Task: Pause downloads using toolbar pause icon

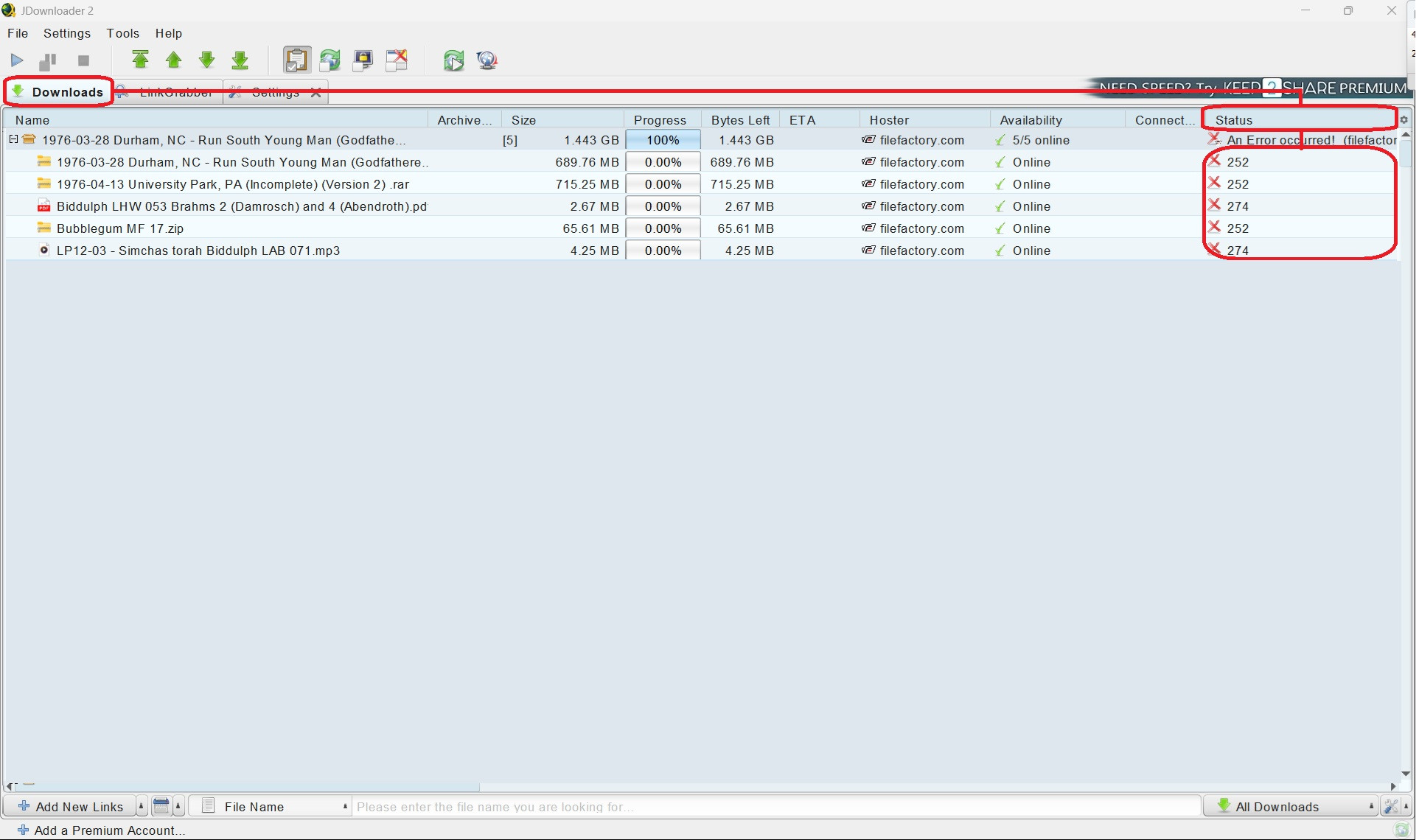Action: coord(49,60)
